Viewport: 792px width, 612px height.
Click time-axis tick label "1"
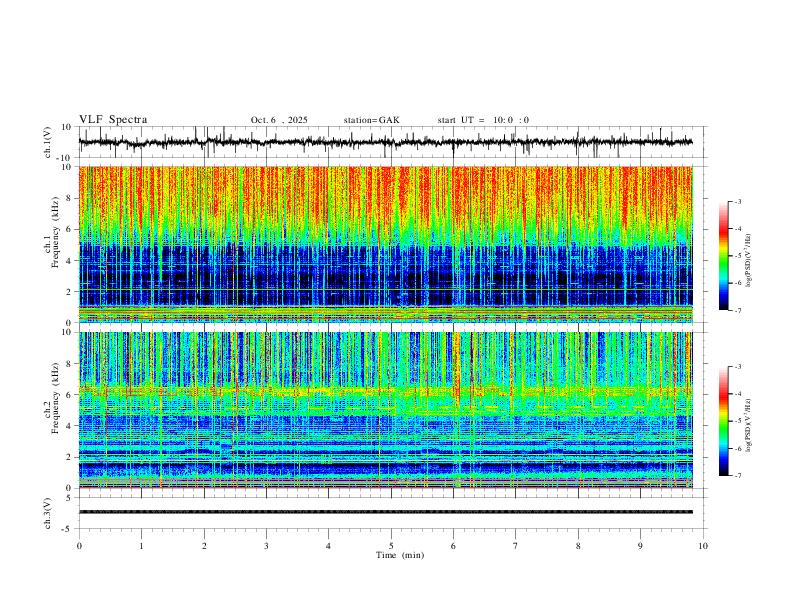tap(141, 546)
